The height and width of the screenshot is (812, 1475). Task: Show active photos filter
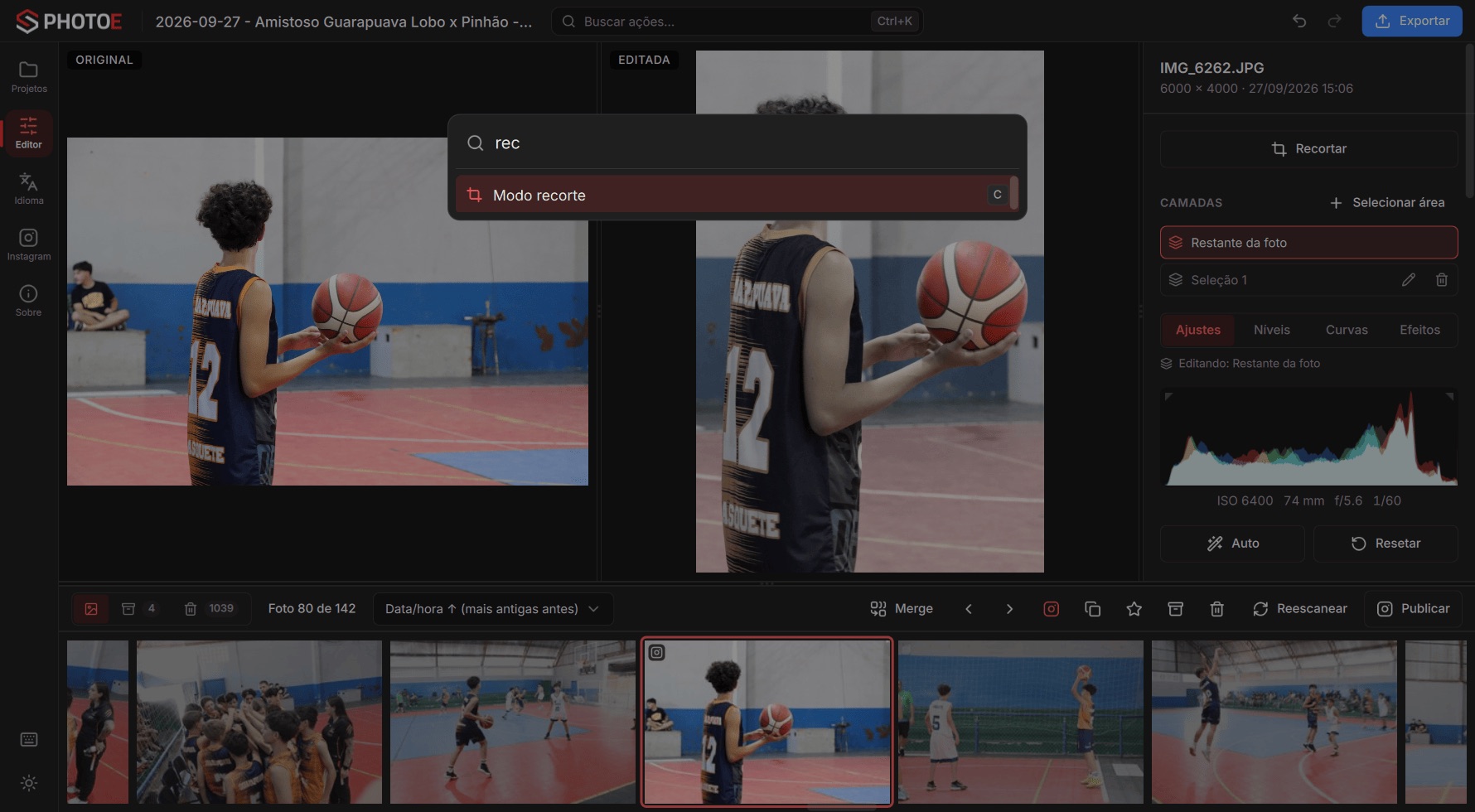click(x=91, y=609)
